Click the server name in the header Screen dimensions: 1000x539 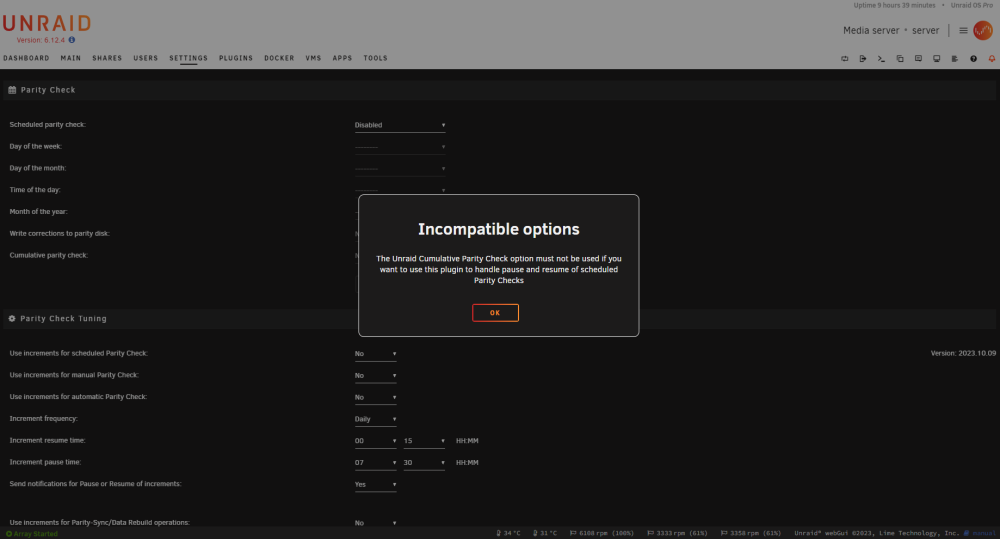pos(925,30)
